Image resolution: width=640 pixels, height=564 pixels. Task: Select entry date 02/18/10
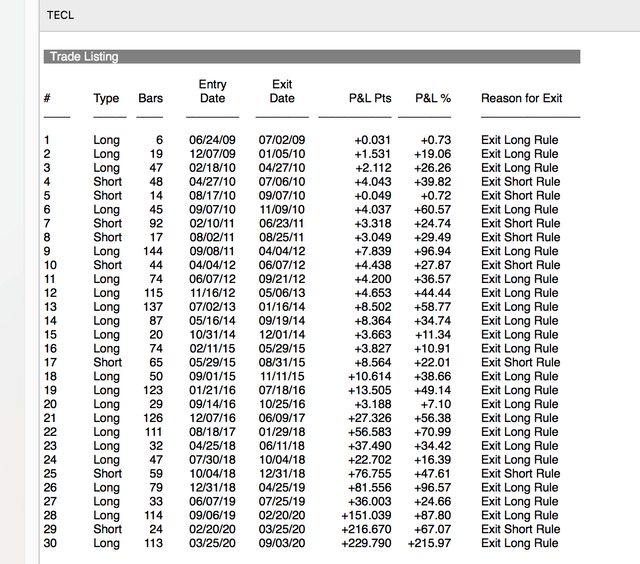pos(212,168)
